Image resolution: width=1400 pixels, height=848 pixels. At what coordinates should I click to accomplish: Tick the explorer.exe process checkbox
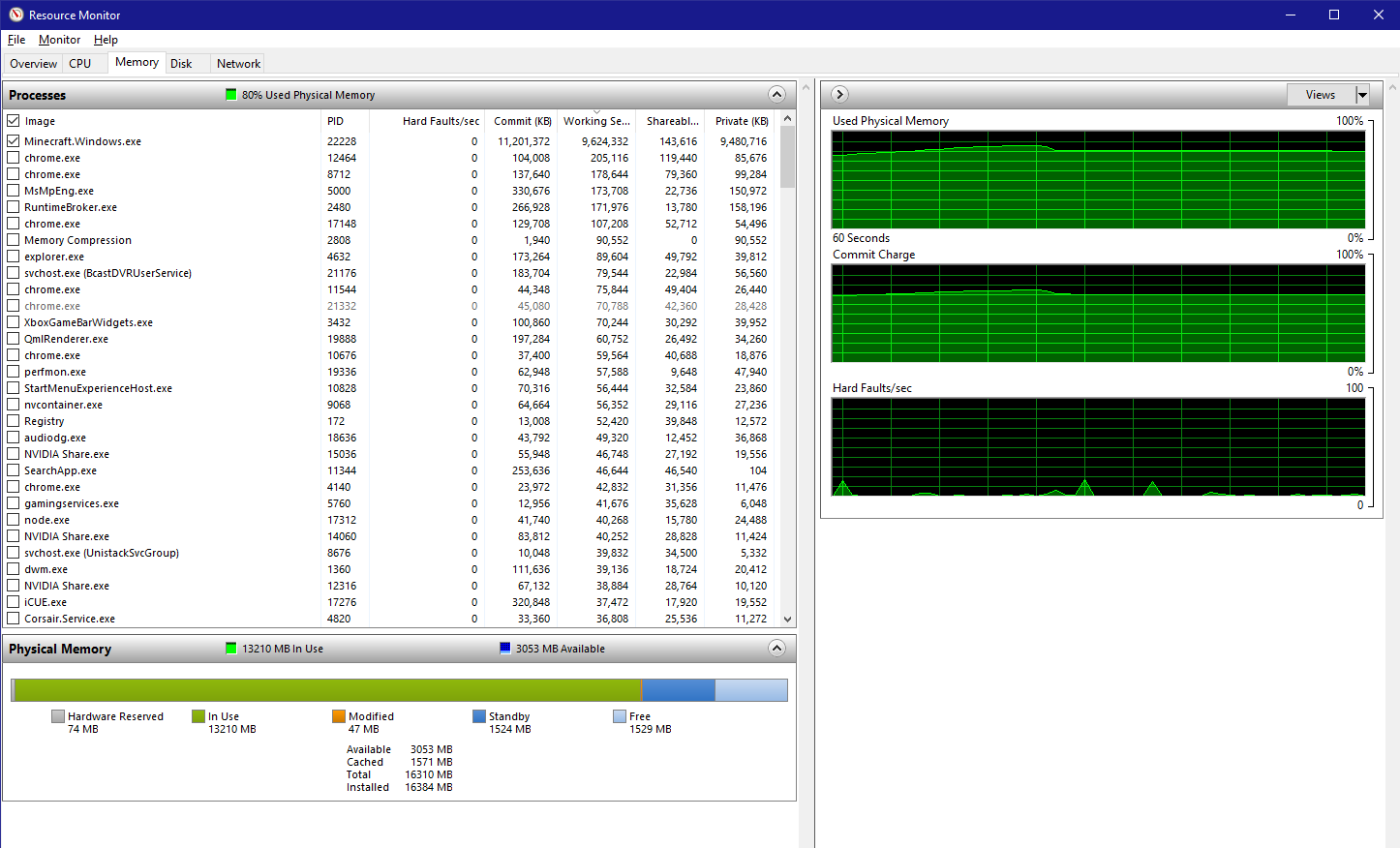[14, 257]
